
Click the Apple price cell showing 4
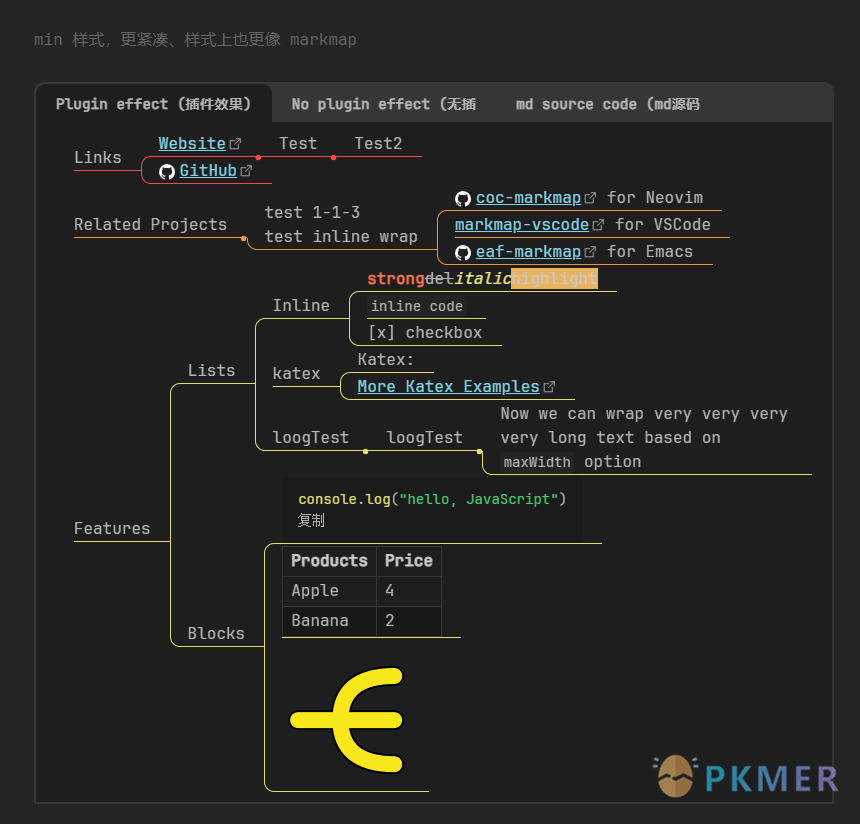pyautogui.click(x=409, y=591)
